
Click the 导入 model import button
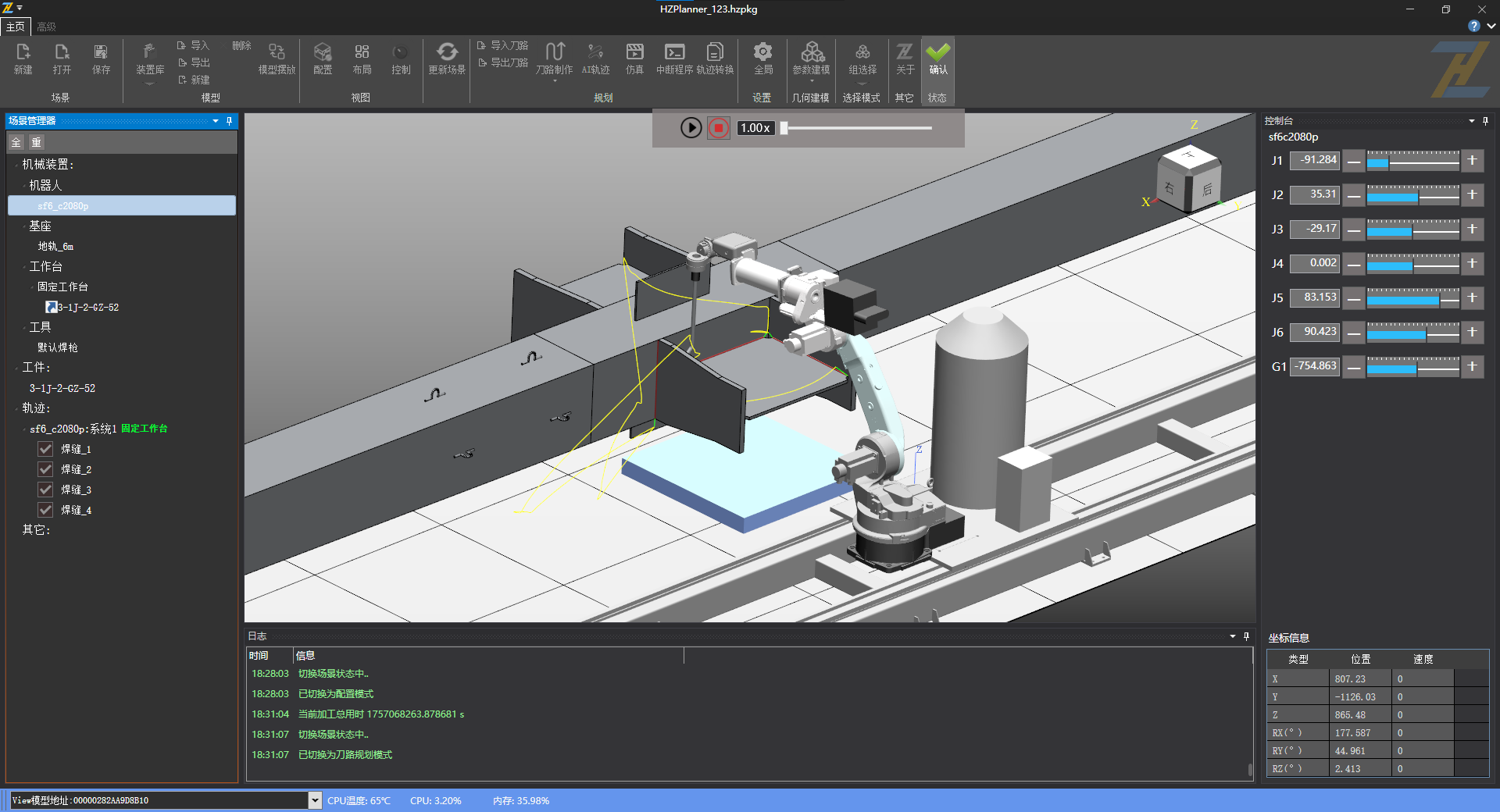(193, 45)
